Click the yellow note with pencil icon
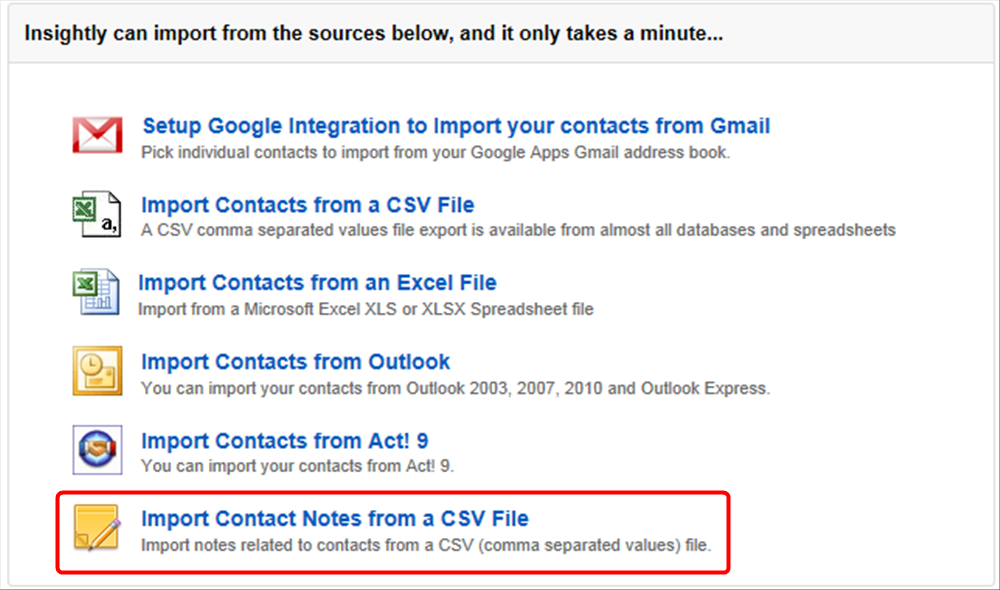The width and height of the screenshot is (1000, 590). point(97,527)
